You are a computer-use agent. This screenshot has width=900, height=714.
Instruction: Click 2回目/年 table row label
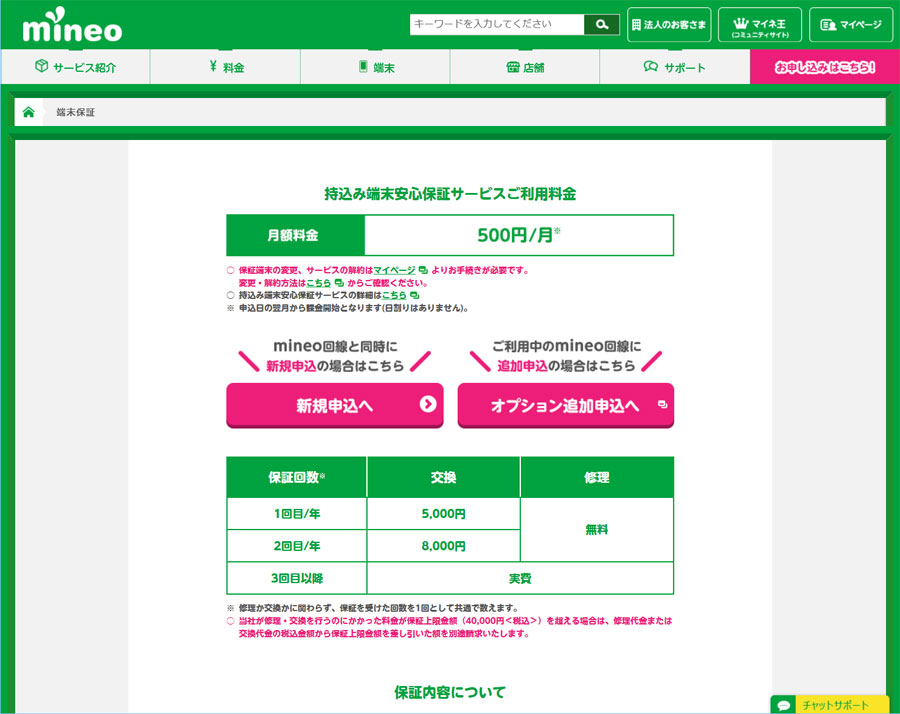[x=297, y=546]
